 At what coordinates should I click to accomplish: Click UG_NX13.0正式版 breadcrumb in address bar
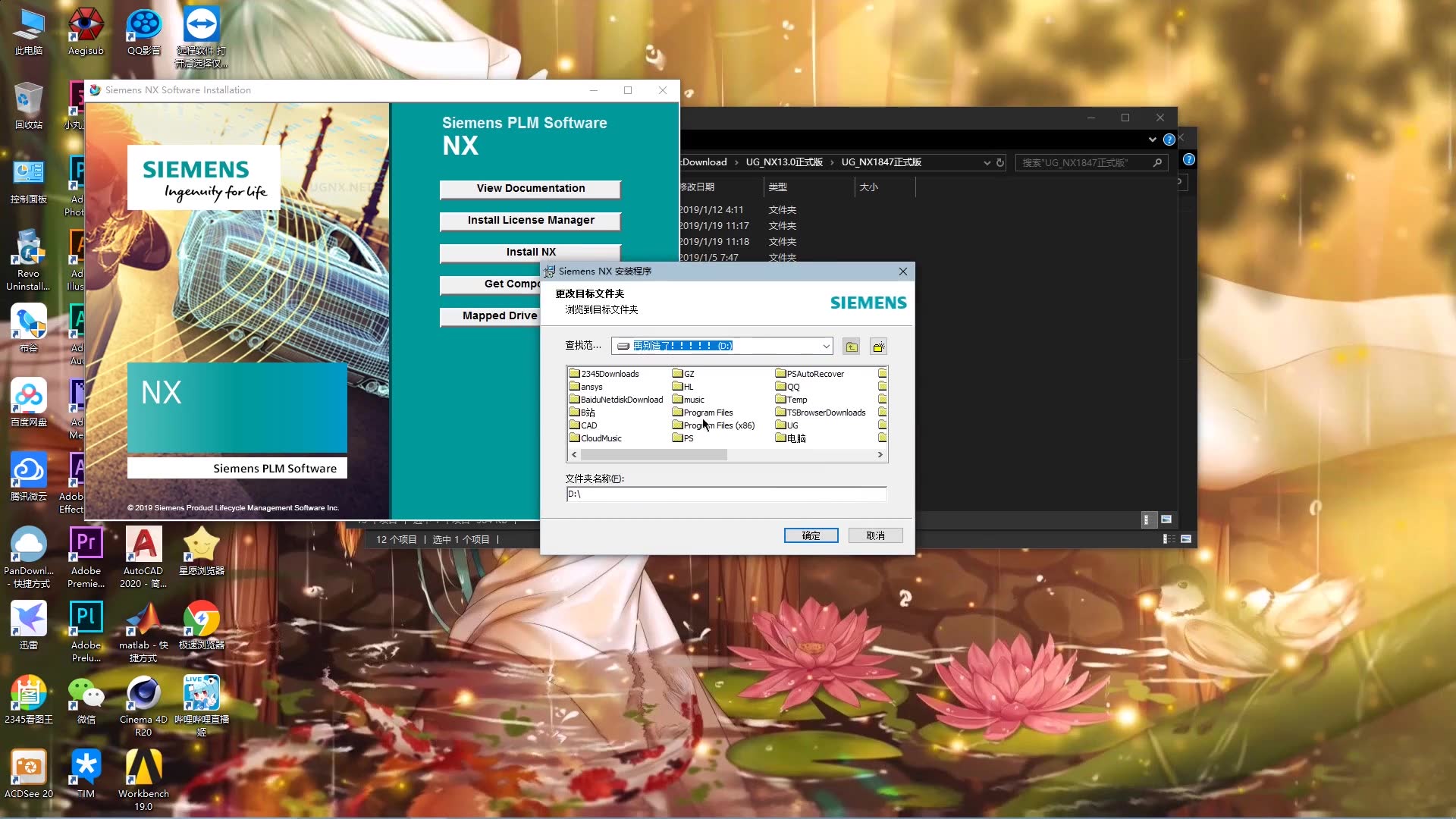[x=783, y=162]
